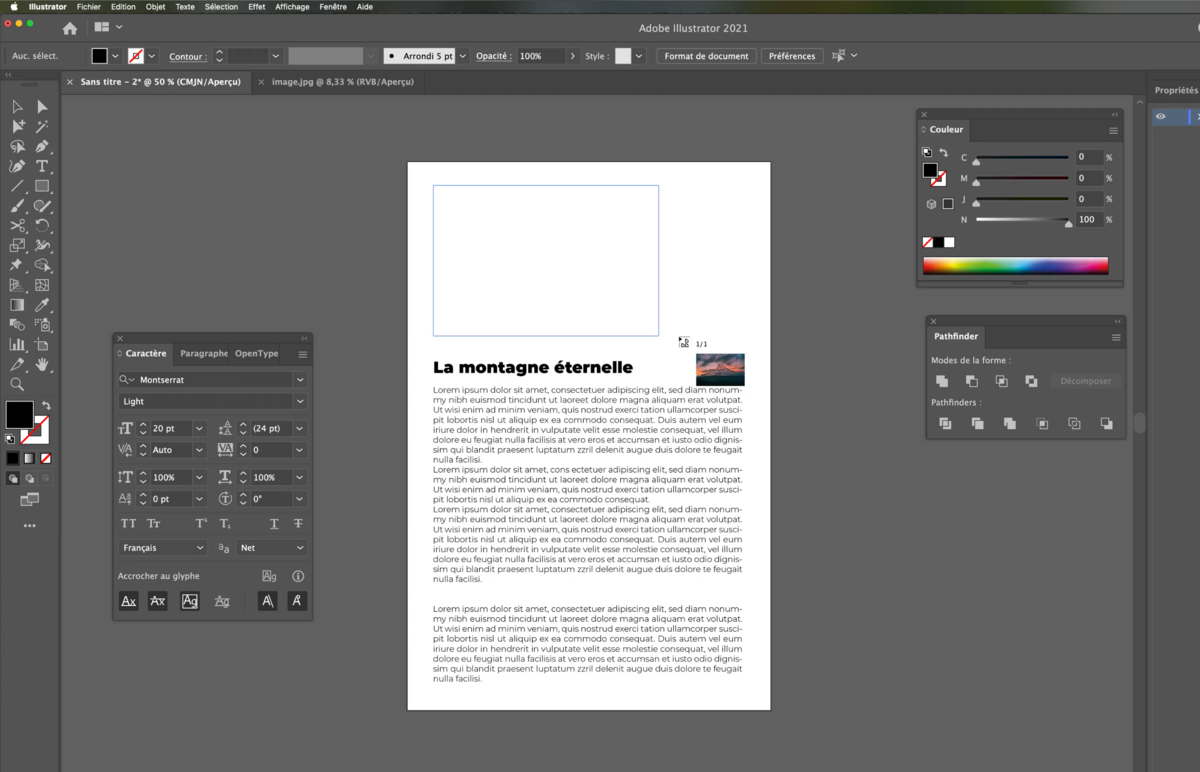Click the CMYK spectrum bar in Couleur panel
Viewport: 1200px width, 772px height.
1015,265
